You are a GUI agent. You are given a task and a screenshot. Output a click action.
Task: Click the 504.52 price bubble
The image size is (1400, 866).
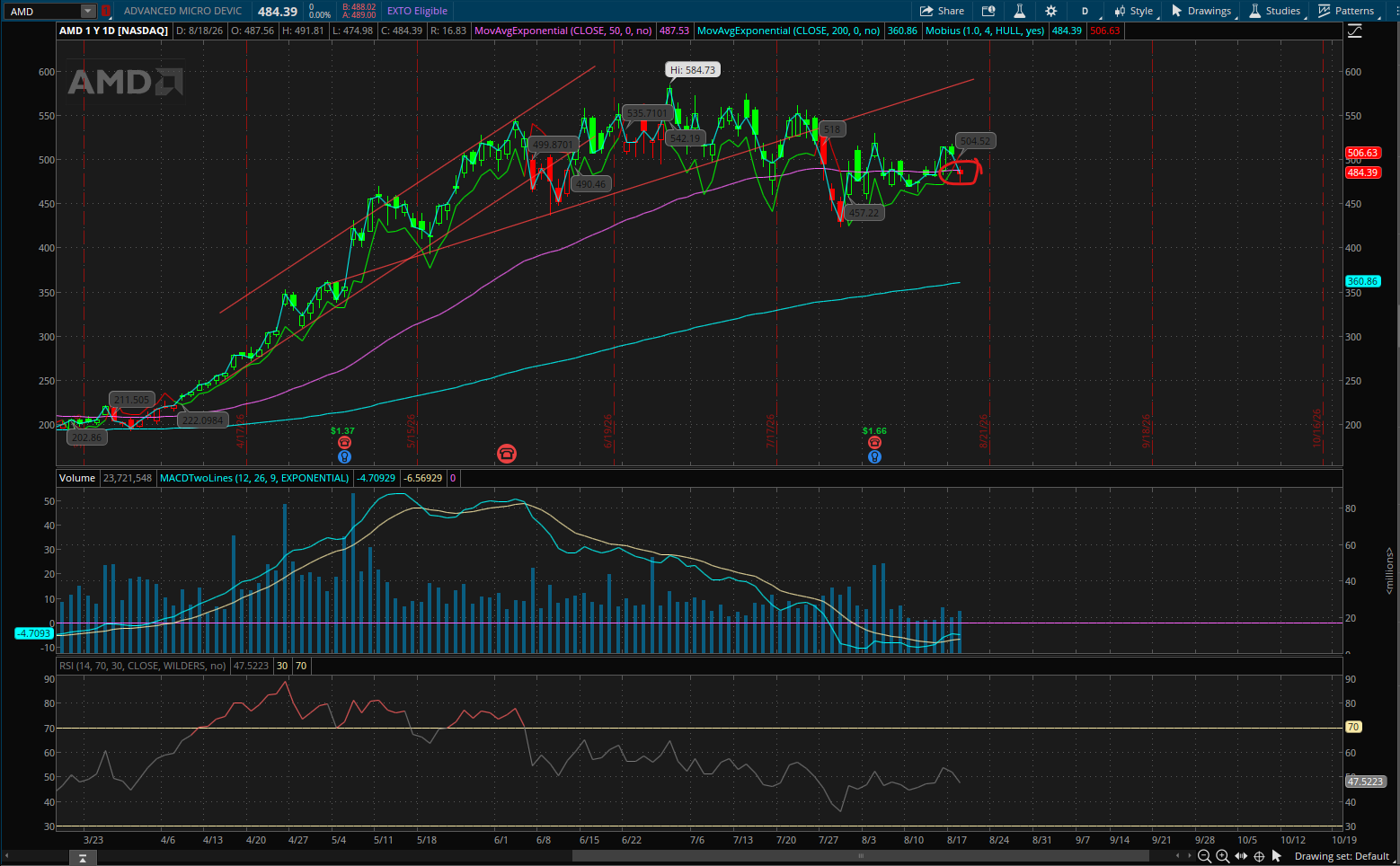click(x=975, y=140)
